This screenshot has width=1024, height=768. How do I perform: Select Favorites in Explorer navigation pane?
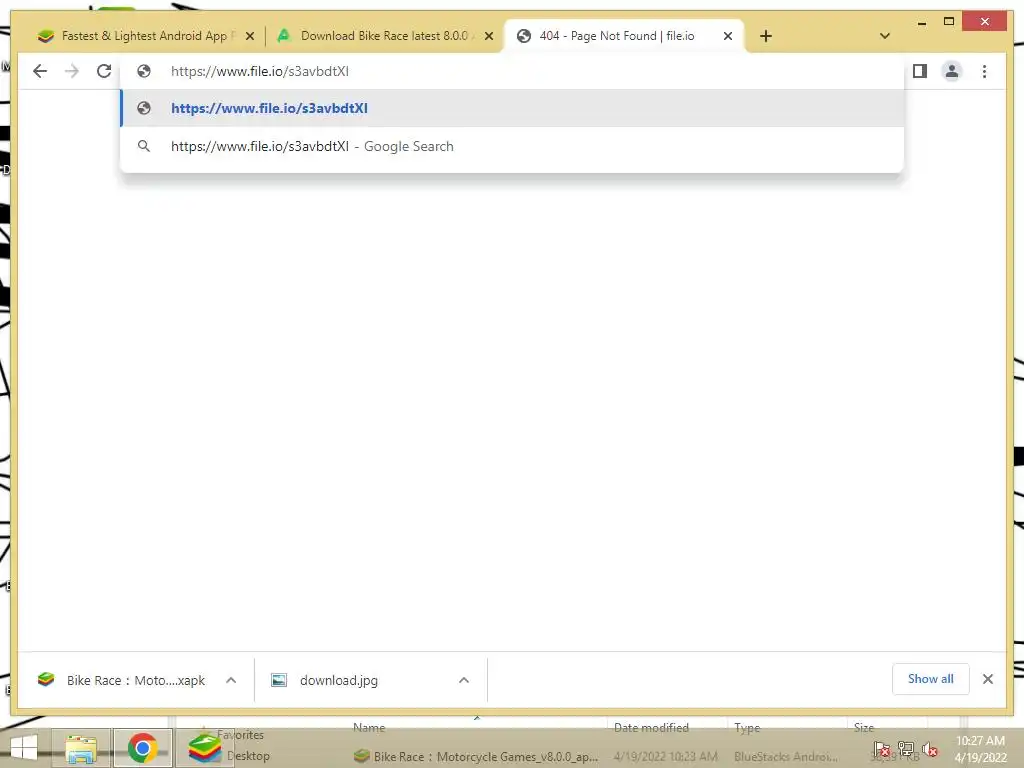point(240,735)
